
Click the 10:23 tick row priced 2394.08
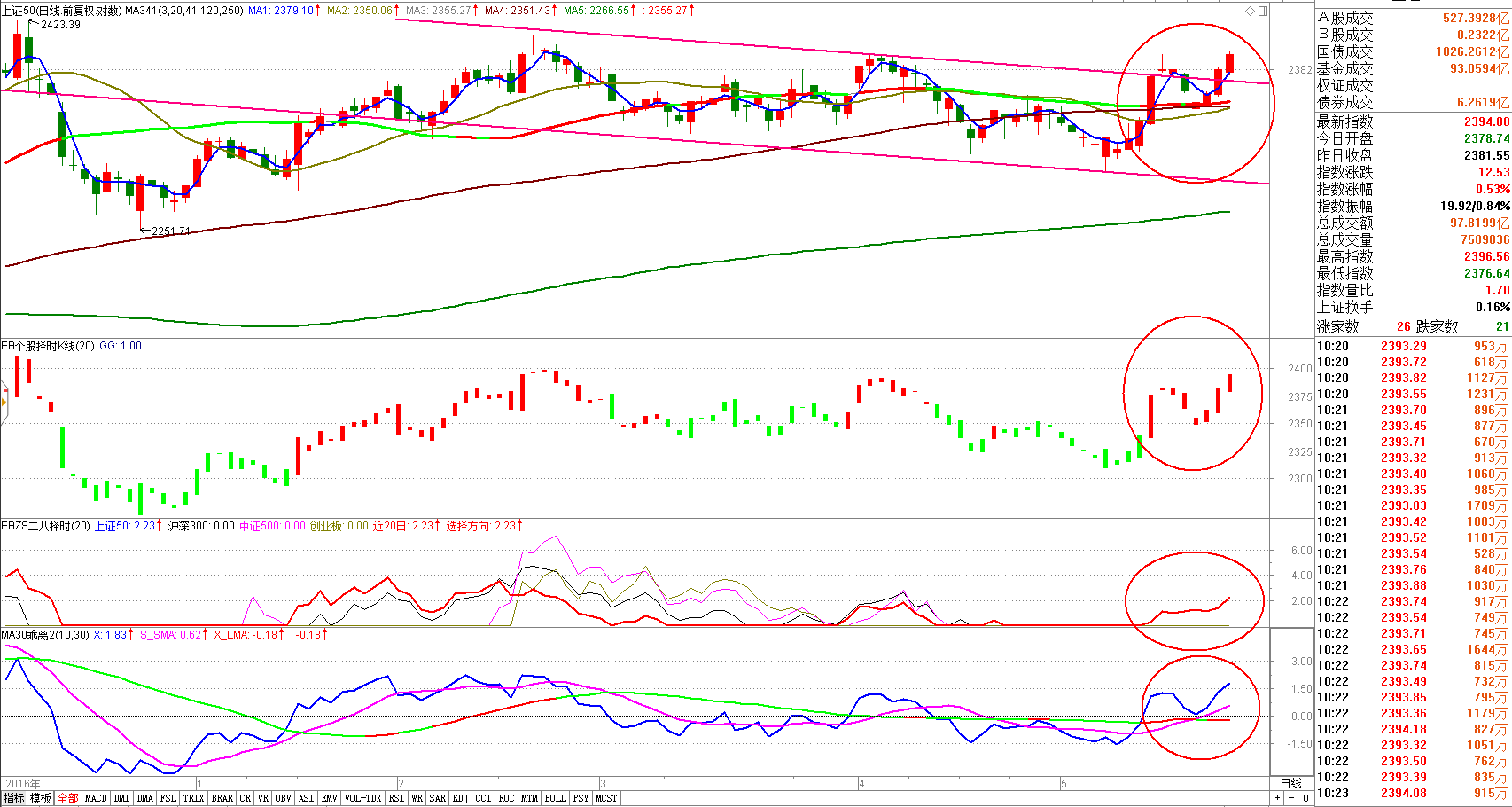[1413, 793]
